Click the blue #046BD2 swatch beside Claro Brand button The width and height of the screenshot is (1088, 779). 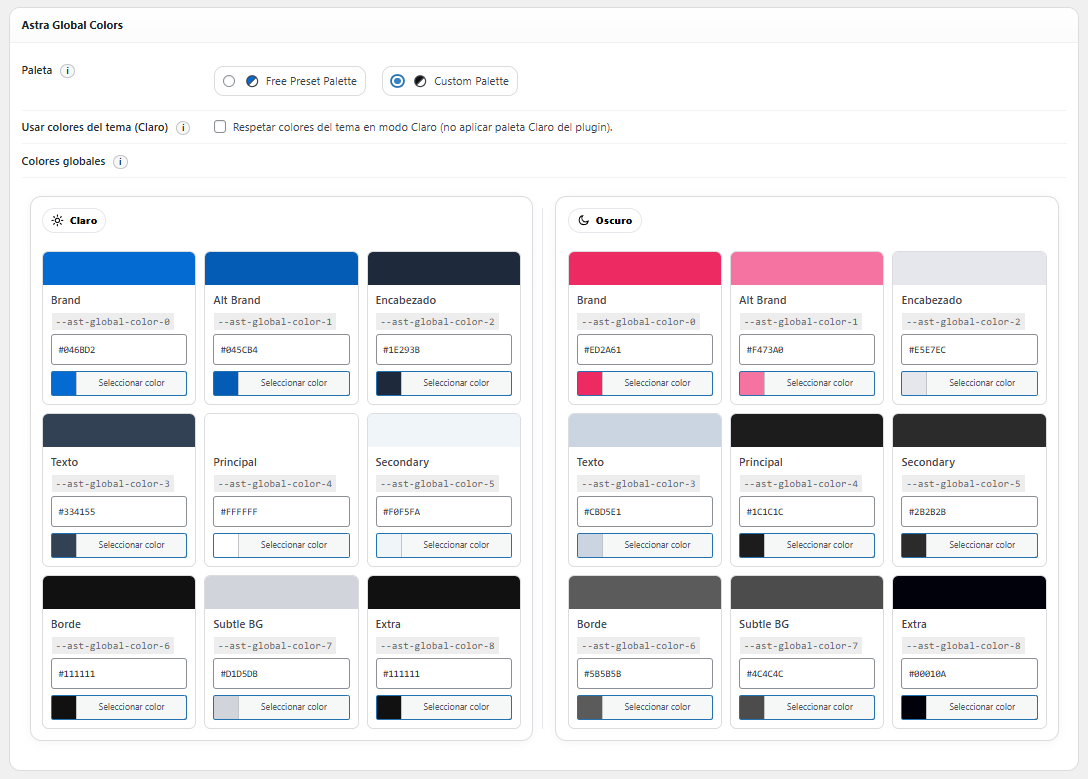pyautogui.click(x=64, y=383)
